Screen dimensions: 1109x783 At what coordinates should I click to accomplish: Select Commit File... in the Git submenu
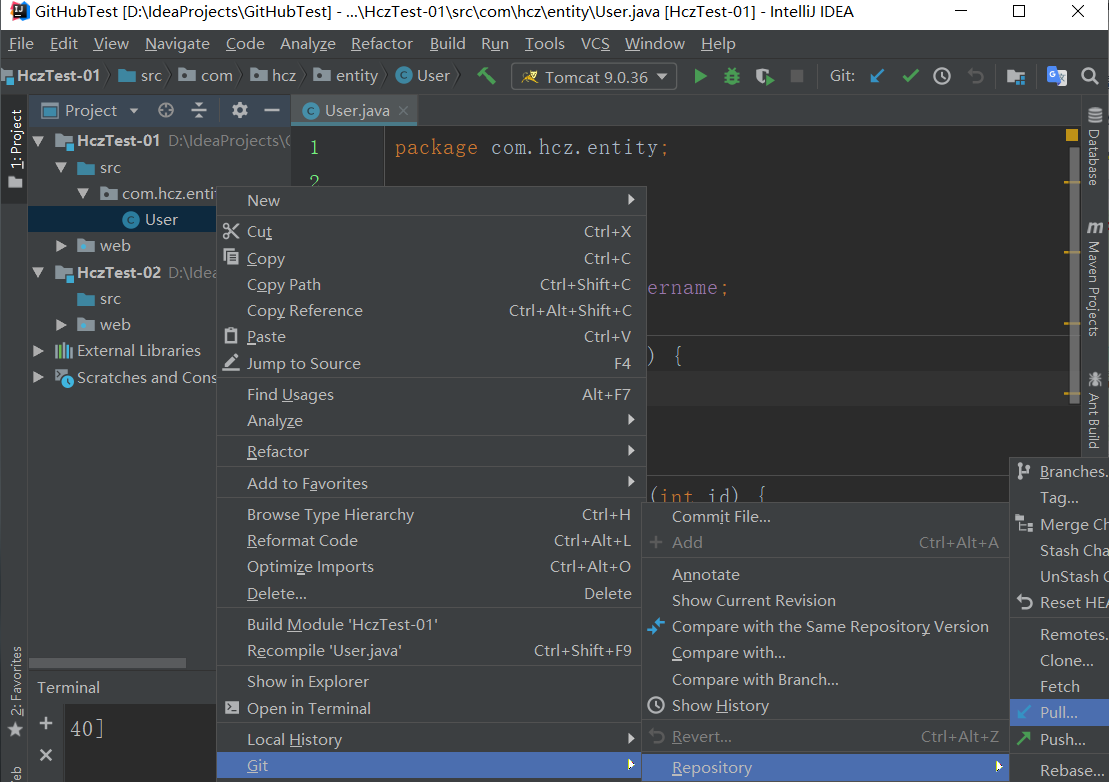(825, 516)
